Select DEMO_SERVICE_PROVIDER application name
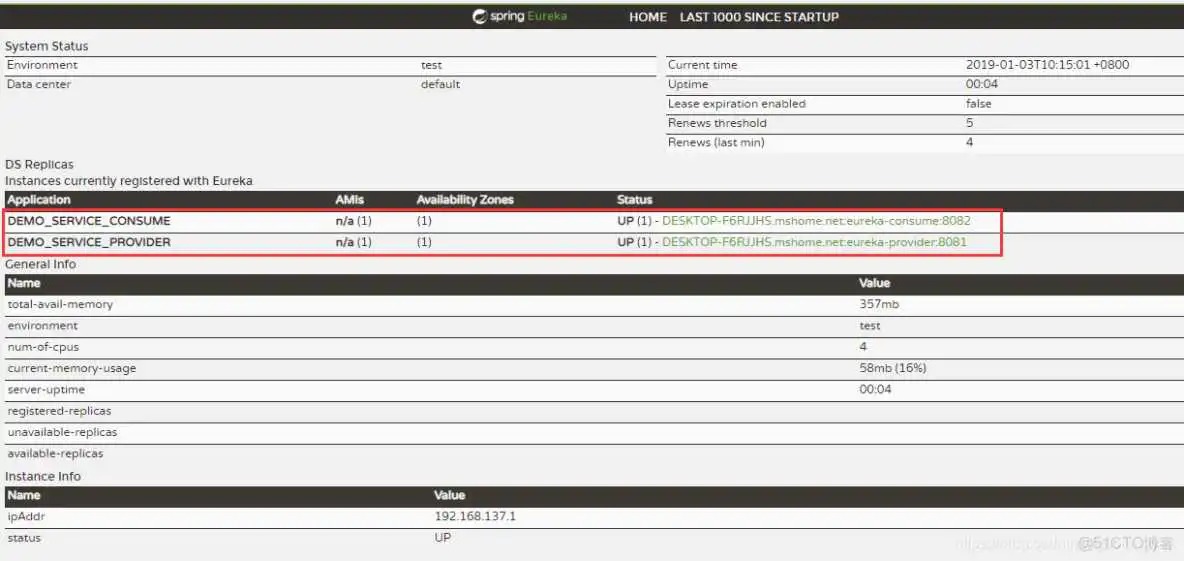1184x561 pixels. [x=89, y=242]
